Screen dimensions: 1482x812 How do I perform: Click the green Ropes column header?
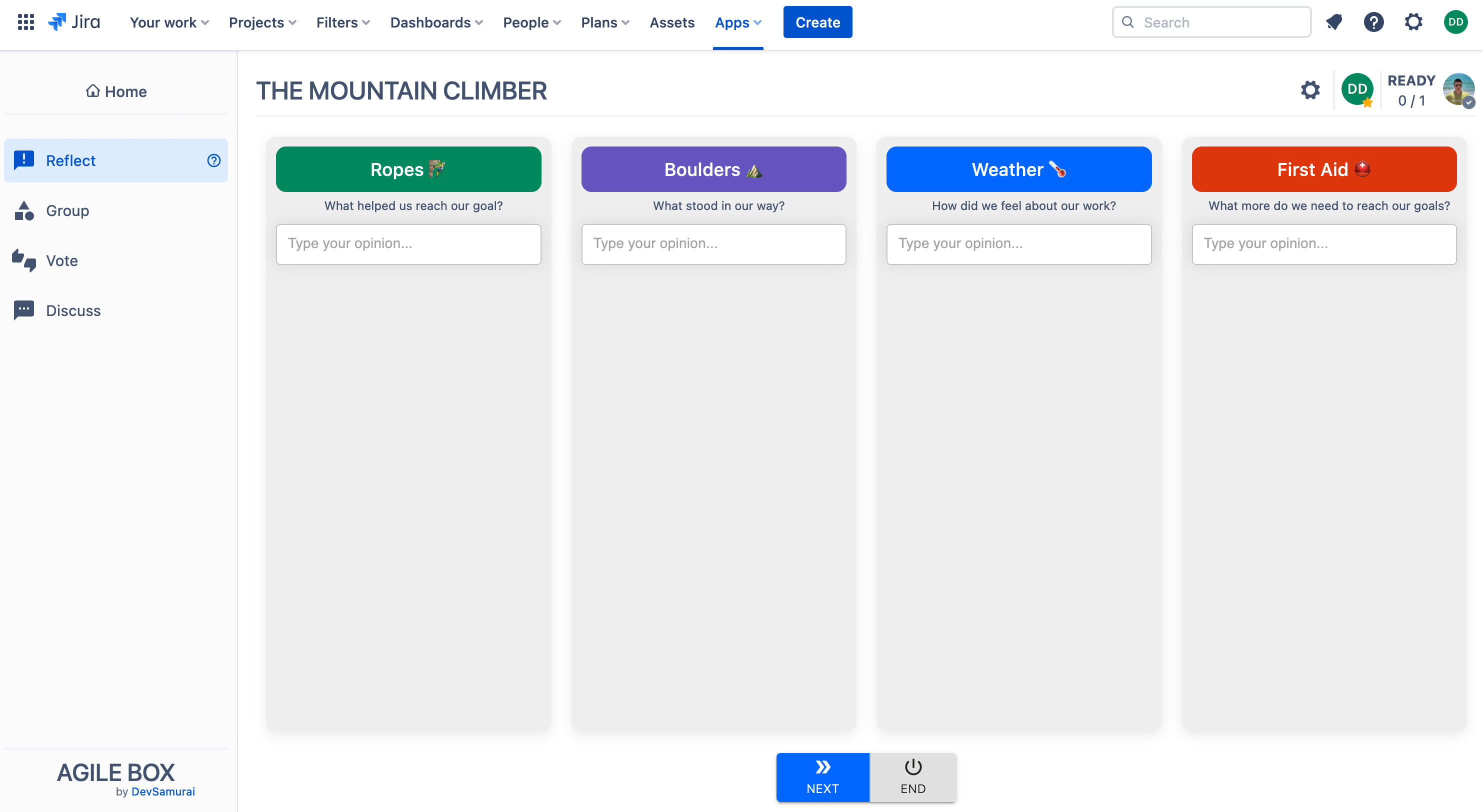408,169
